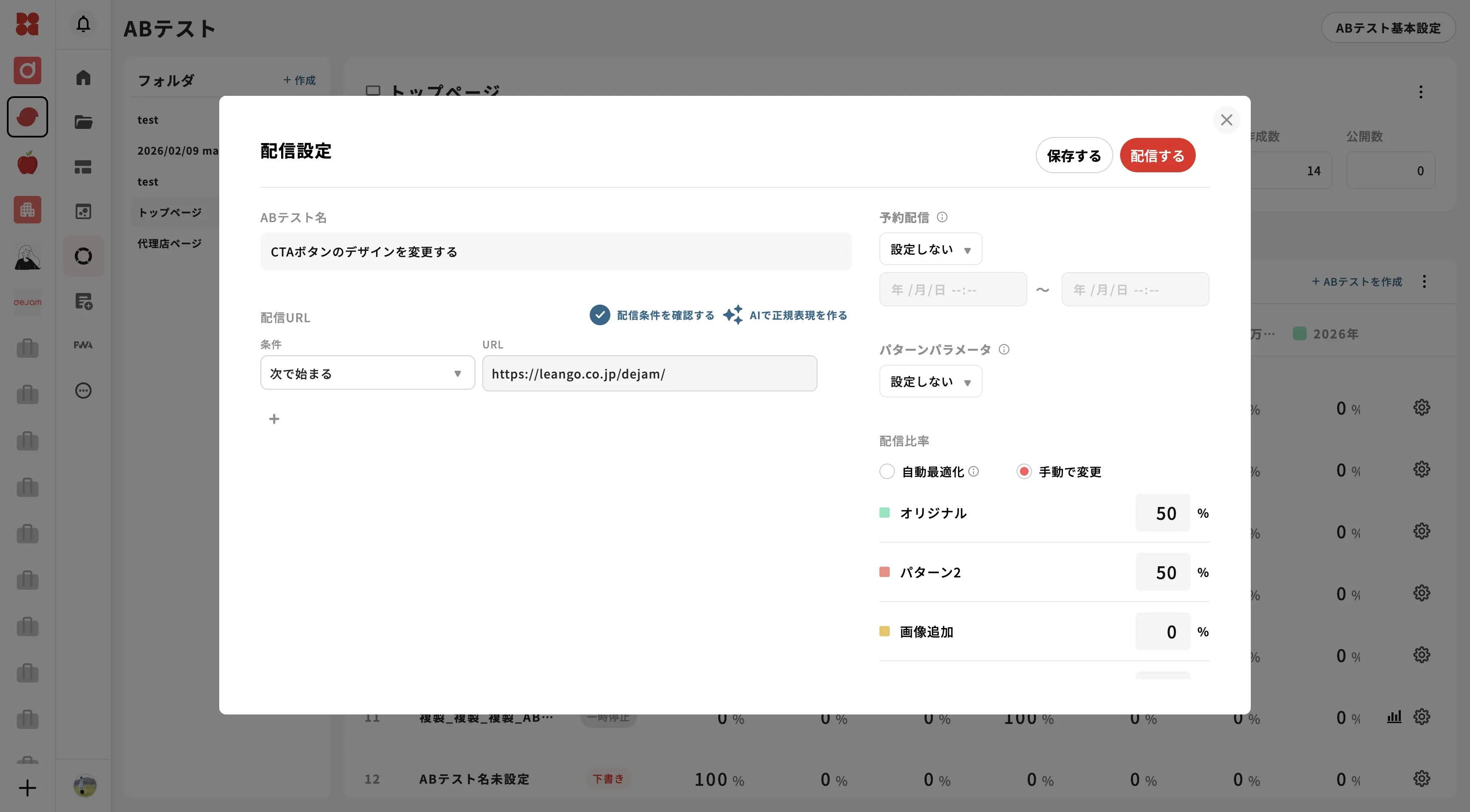Close the 配信設定 dialog with the X
This screenshot has height=812, width=1470.
1226,120
